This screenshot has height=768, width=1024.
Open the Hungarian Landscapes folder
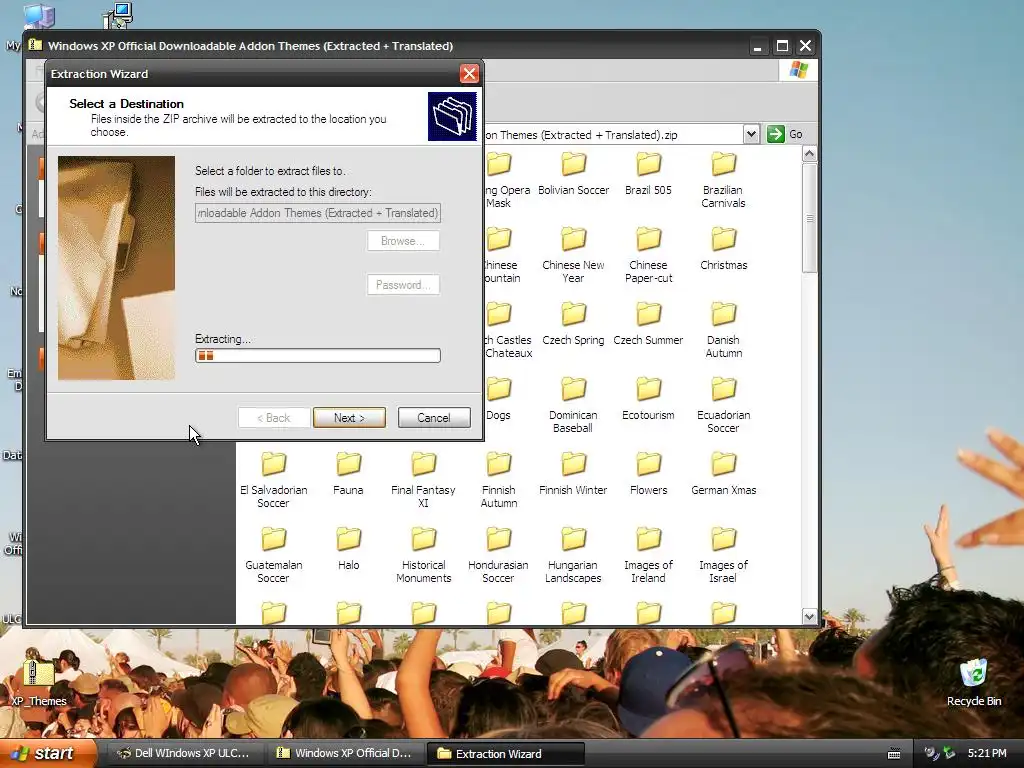[573, 556]
